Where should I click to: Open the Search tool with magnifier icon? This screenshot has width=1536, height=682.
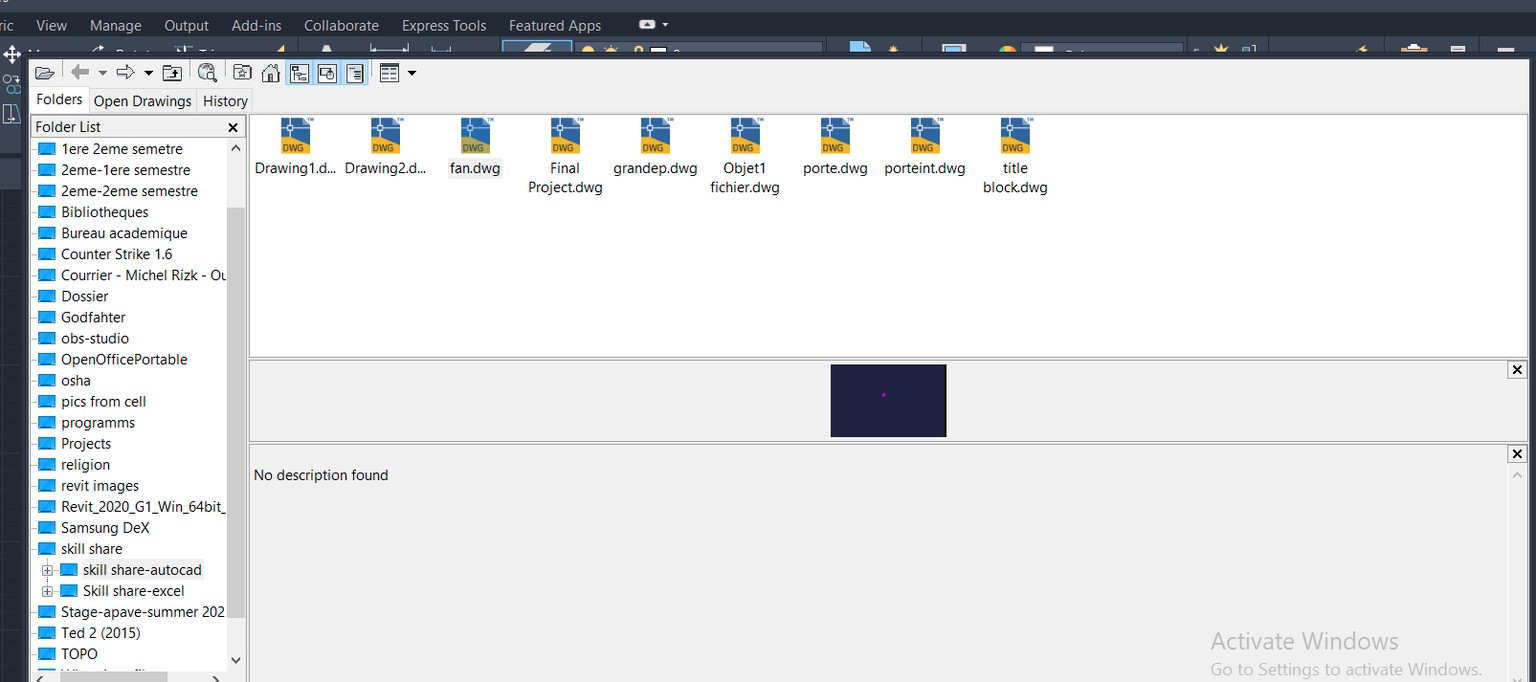207,73
